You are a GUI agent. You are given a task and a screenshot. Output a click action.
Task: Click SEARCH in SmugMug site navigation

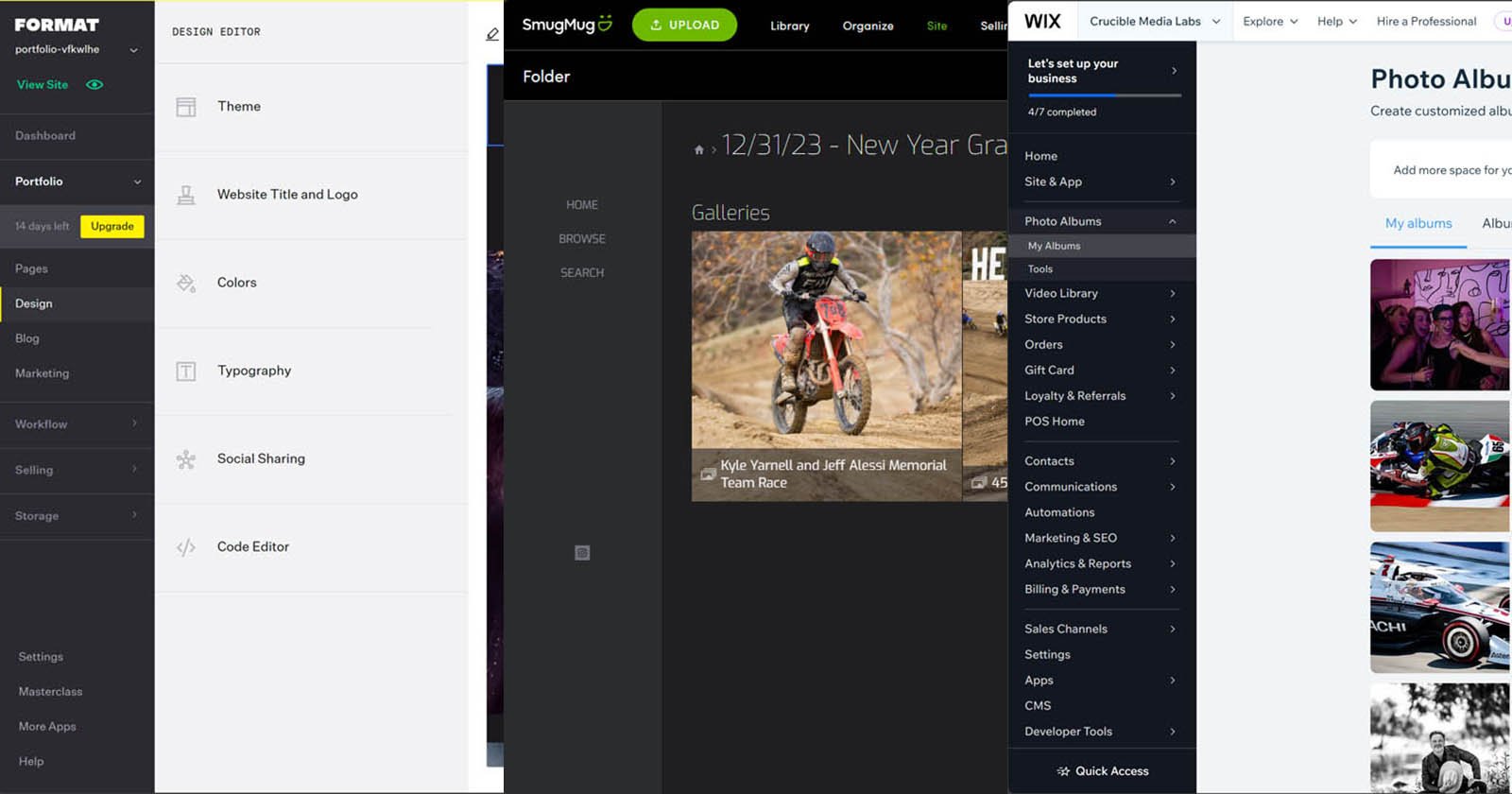(582, 273)
